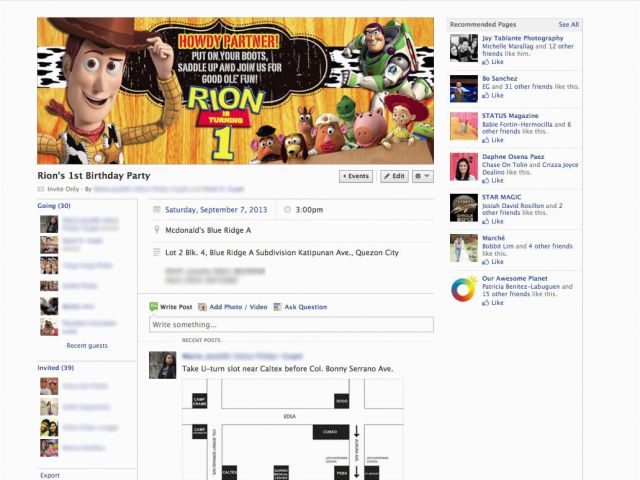This screenshot has width=640, height=480.
Task: Click Josiah David Rosillon friend link
Action: (513, 205)
